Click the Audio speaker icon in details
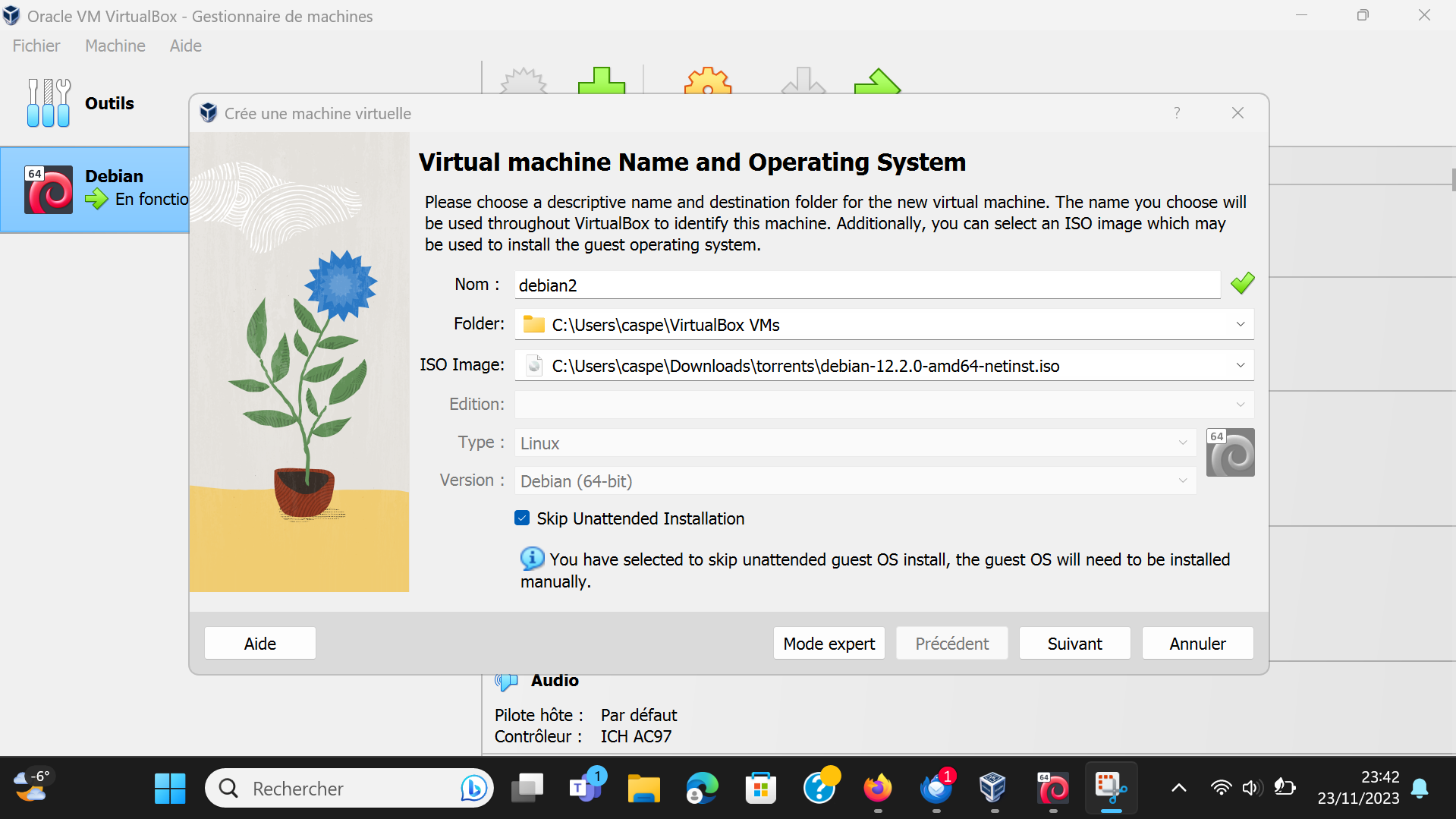The width and height of the screenshot is (1456, 819). coord(506,681)
